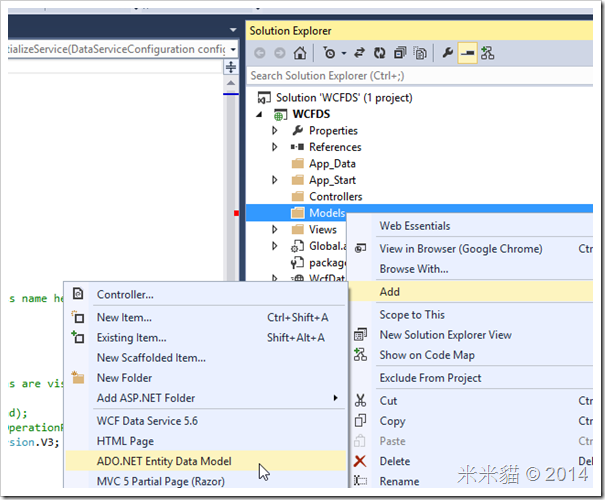Focus the Search Solution Explorer box

tap(419, 76)
